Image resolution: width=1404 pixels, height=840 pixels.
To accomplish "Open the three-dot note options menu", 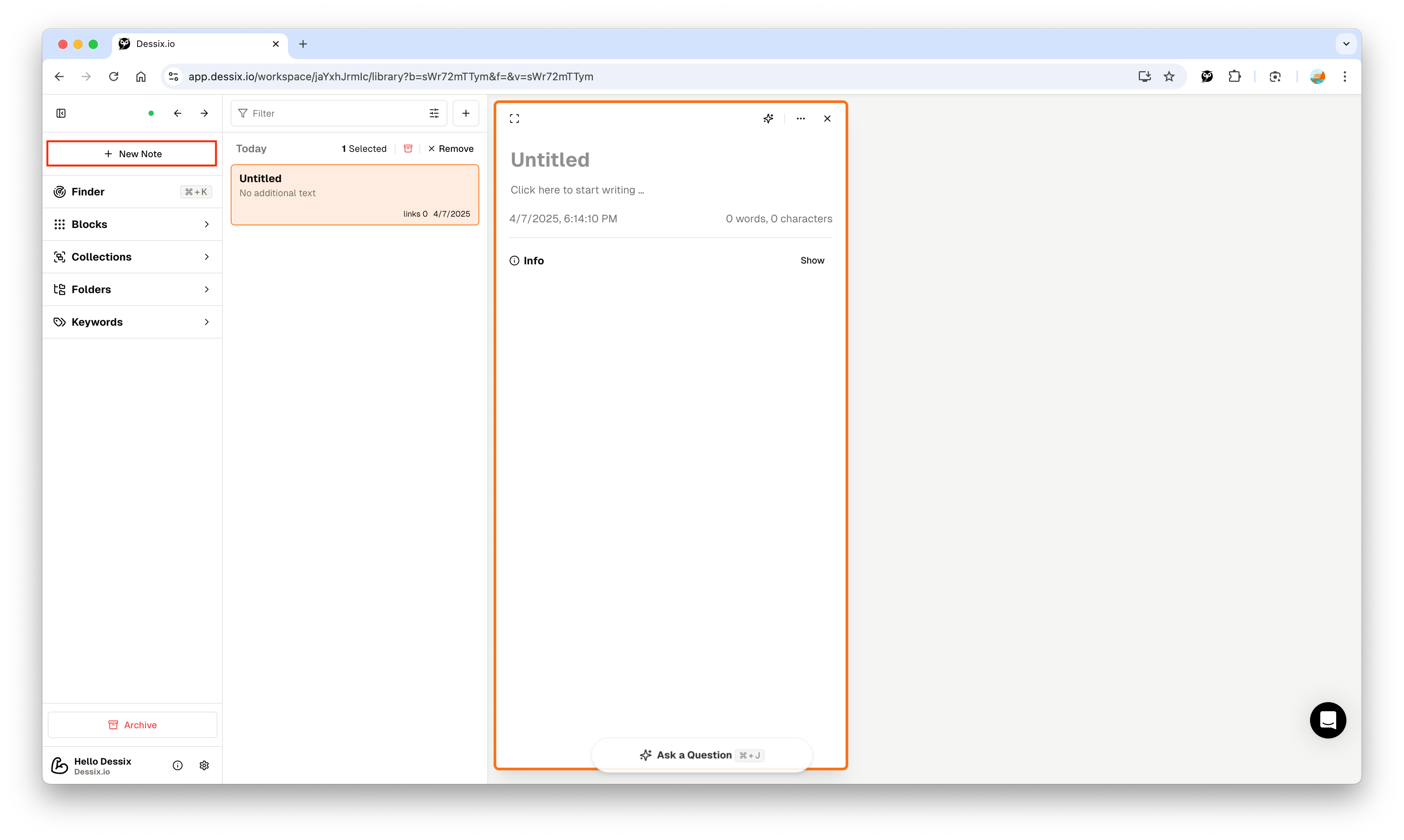I will (x=800, y=118).
